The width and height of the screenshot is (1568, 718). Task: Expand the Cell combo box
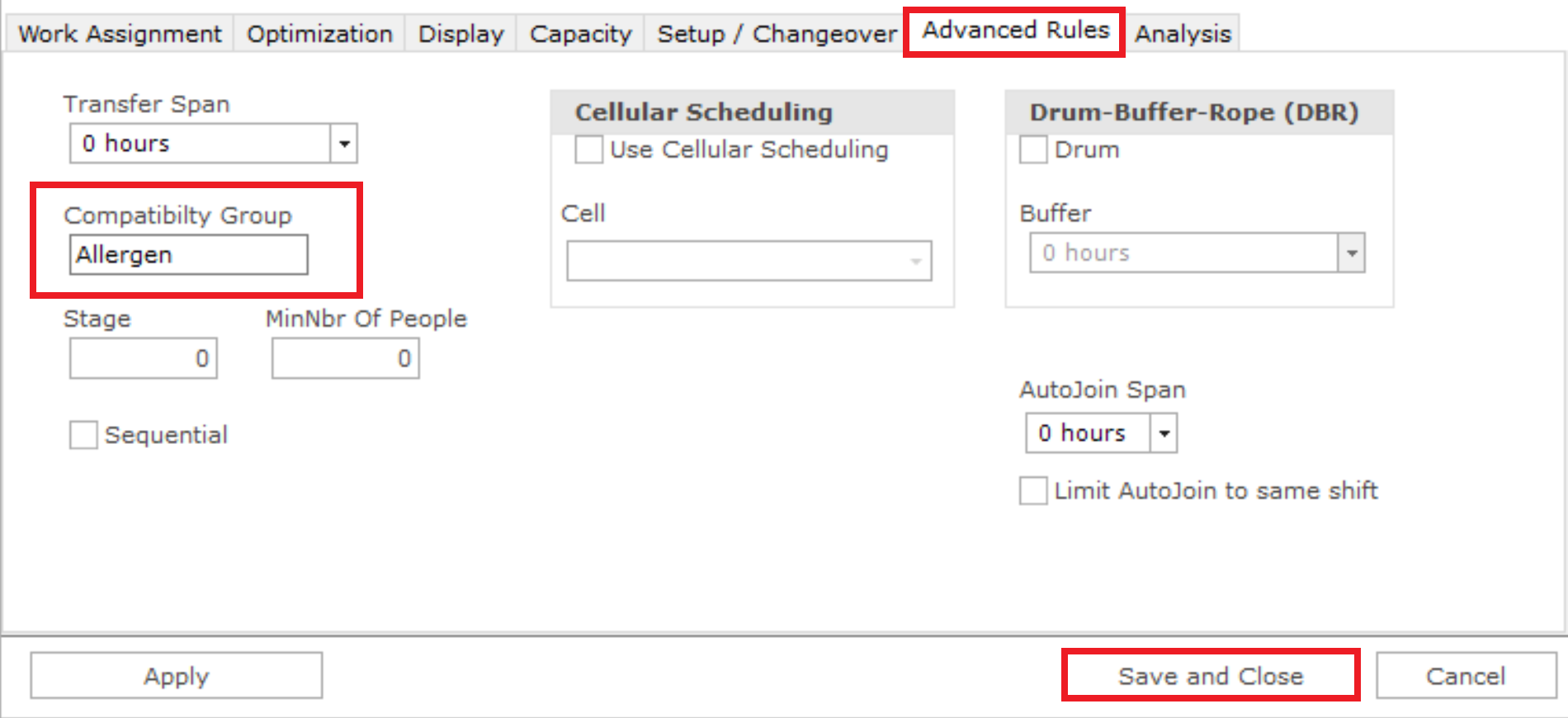(749, 261)
